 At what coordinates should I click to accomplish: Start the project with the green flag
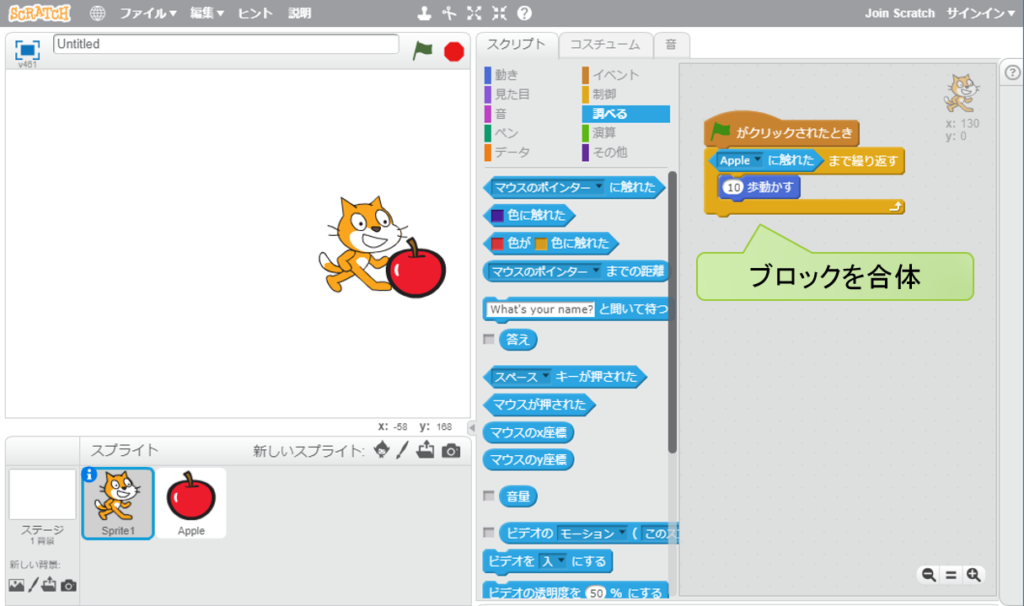tap(421, 47)
